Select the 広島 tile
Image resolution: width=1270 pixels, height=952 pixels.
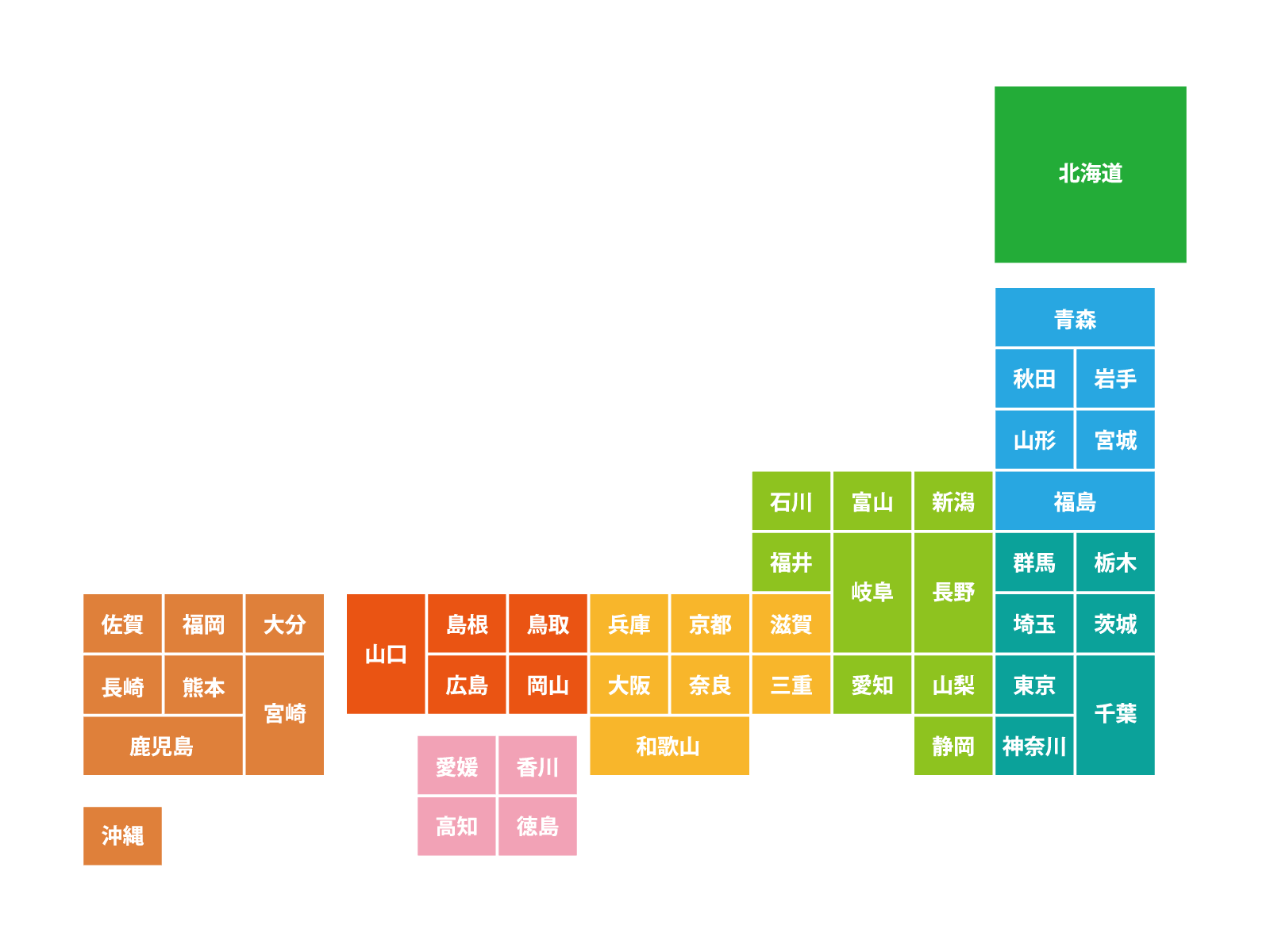coord(467,684)
